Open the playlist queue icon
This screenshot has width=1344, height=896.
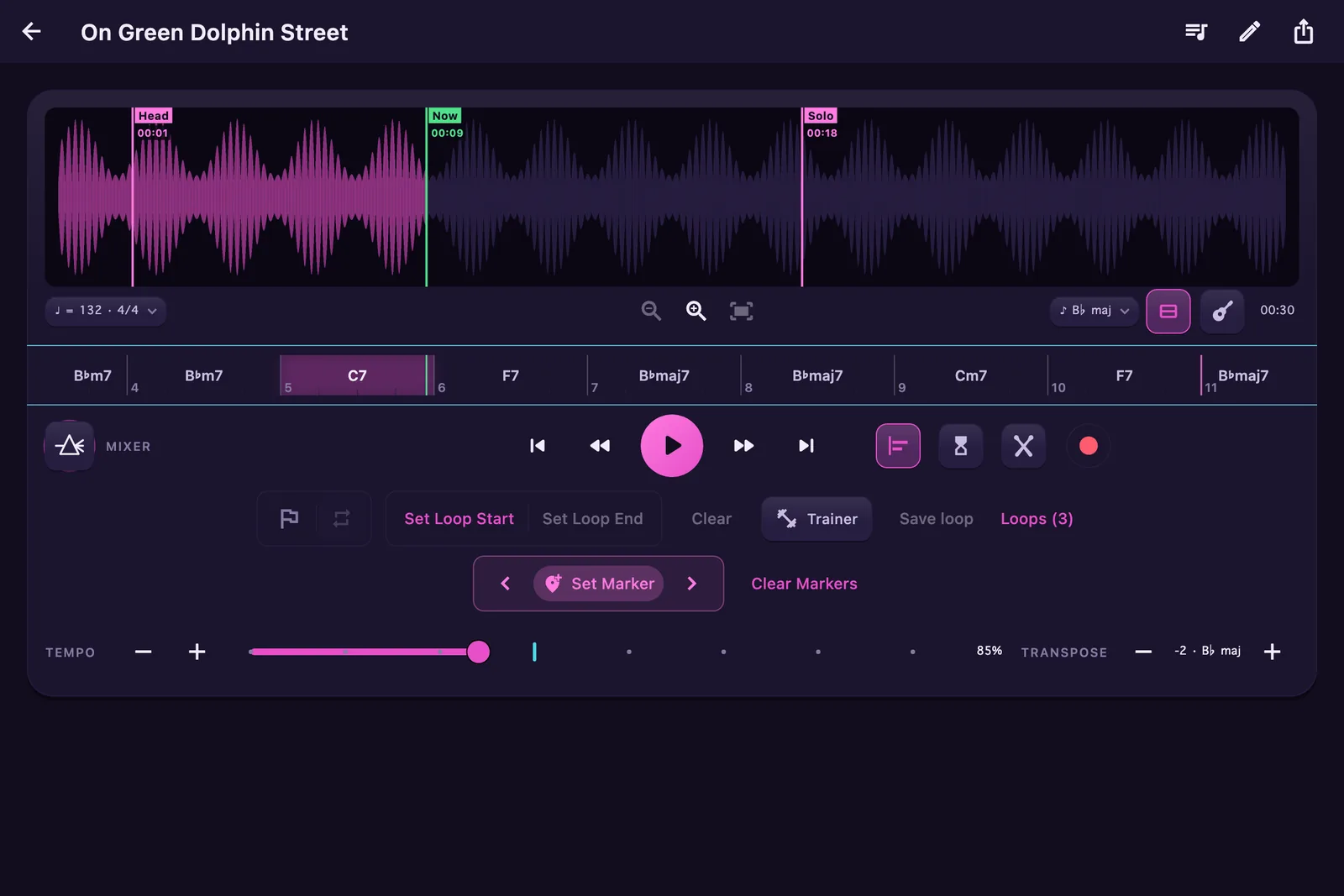tap(1196, 32)
